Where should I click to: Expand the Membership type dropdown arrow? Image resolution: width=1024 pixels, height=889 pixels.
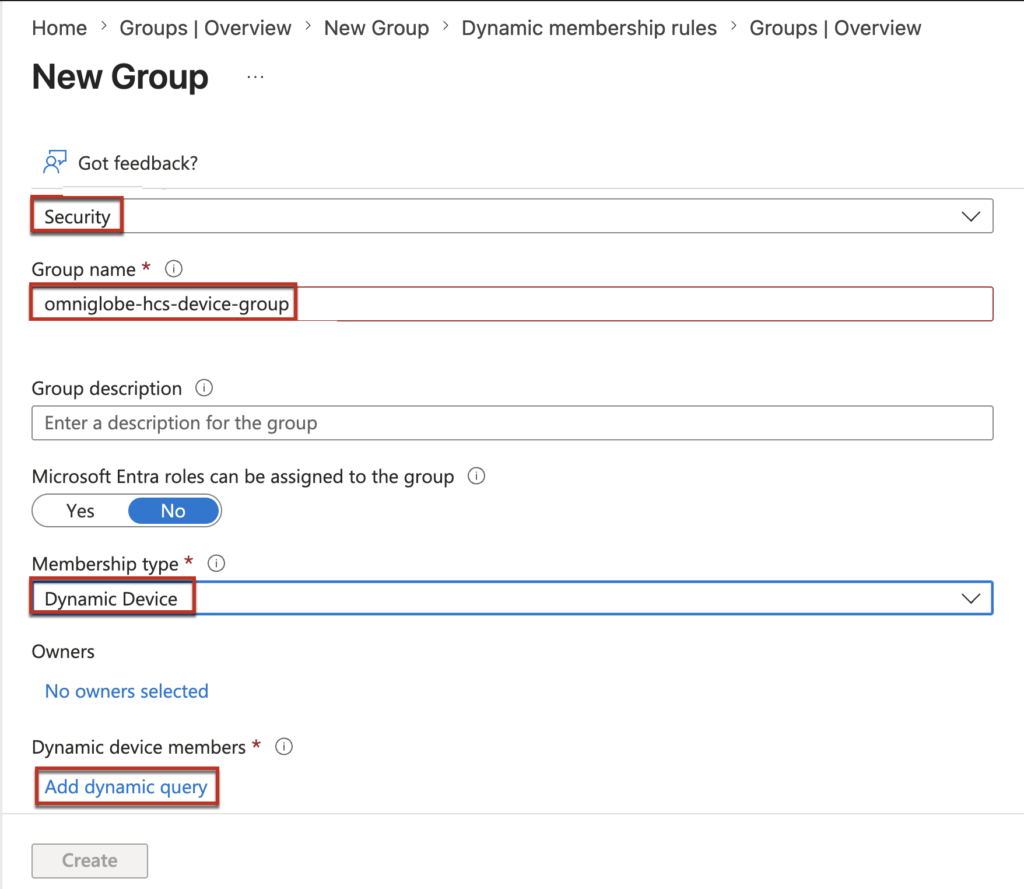pyautogui.click(x=969, y=598)
